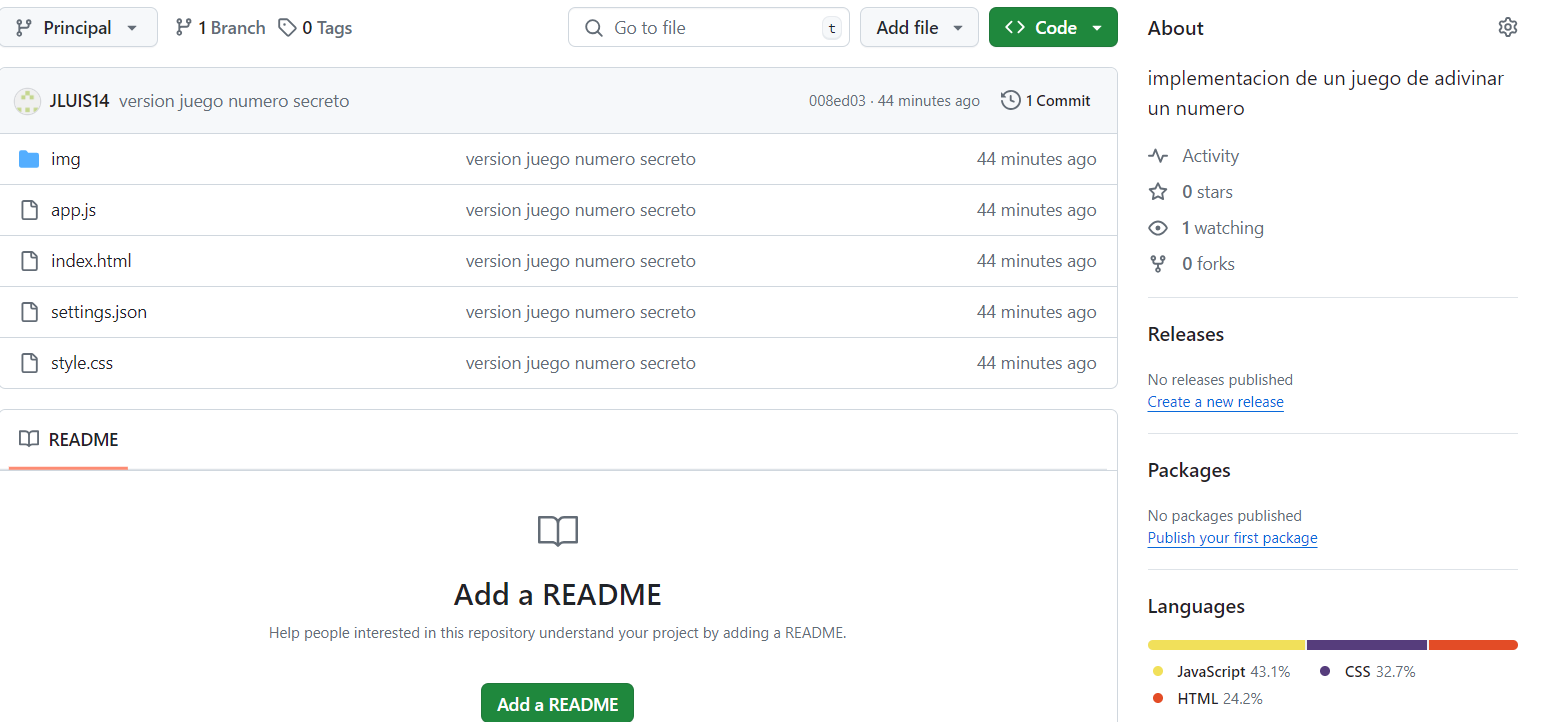
Task: Expand the Add file dropdown
Action: (x=918, y=27)
